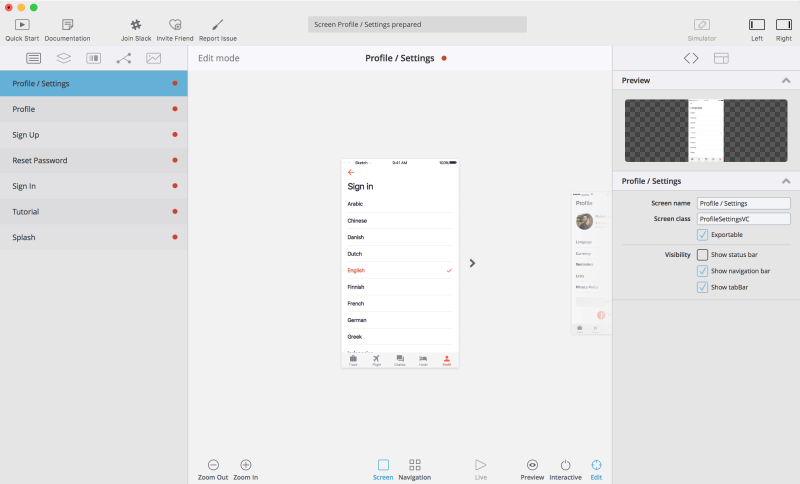Edit the Screen class field
Image resolution: width=800 pixels, height=484 pixels.
coord(743,219)
